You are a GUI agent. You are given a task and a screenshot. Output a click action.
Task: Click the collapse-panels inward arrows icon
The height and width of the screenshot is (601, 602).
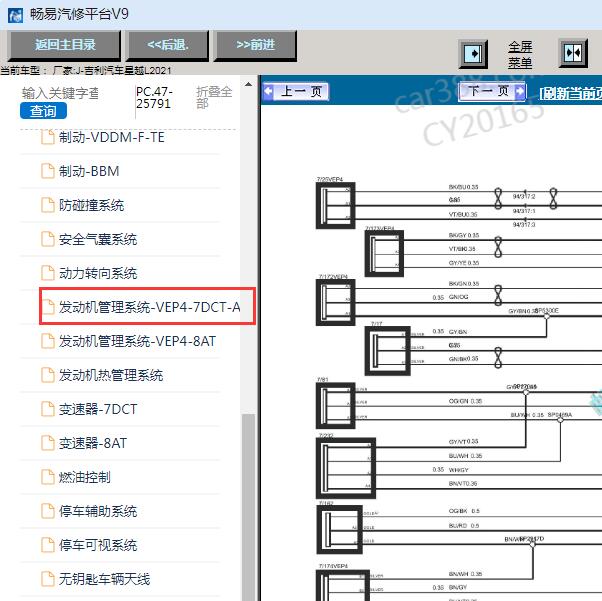click(x=573, y=53)
